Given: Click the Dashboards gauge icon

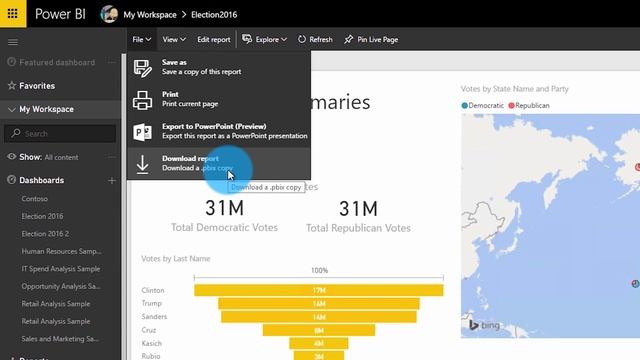Looking at the screenshot, I should [x=12, y=180].
